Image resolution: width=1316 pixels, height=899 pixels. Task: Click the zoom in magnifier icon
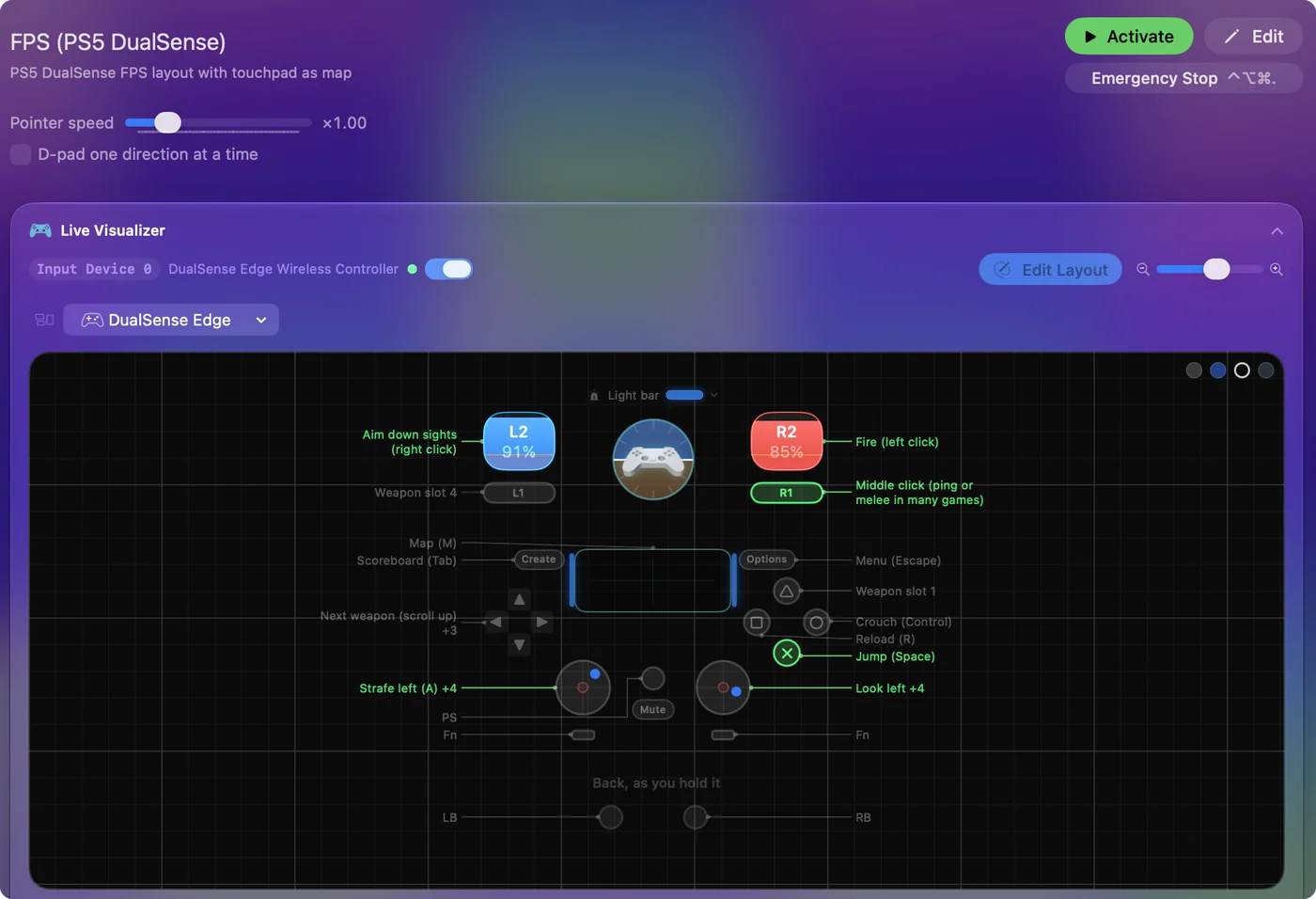coord(1277,269)
